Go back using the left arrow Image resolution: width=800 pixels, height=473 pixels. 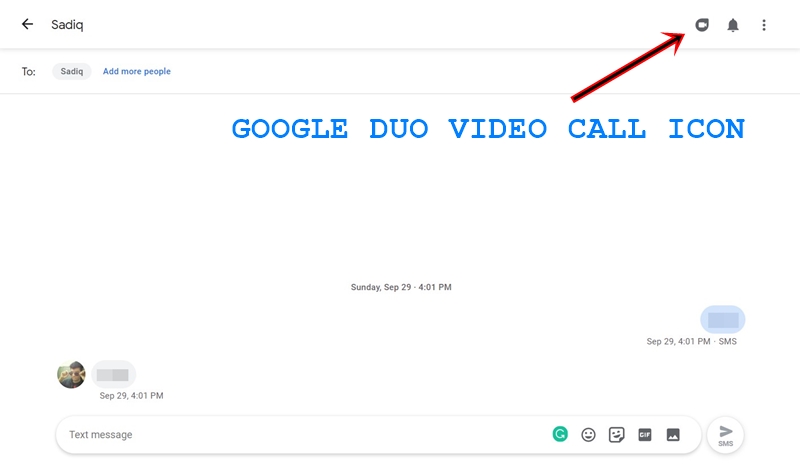pos(28,24)
